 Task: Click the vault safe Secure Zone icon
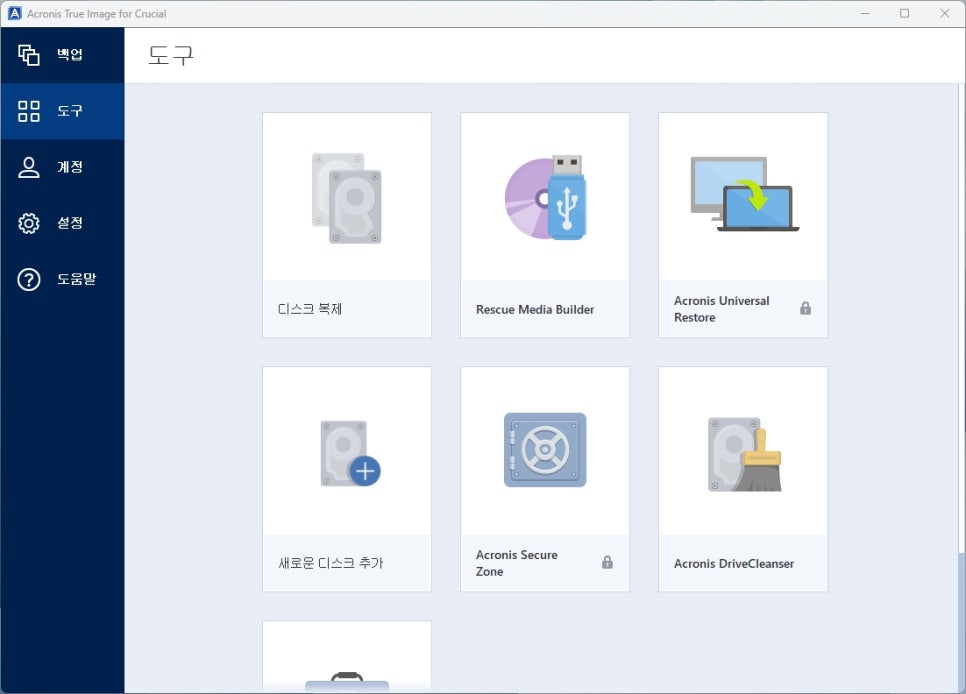click(x=545, y=450)
